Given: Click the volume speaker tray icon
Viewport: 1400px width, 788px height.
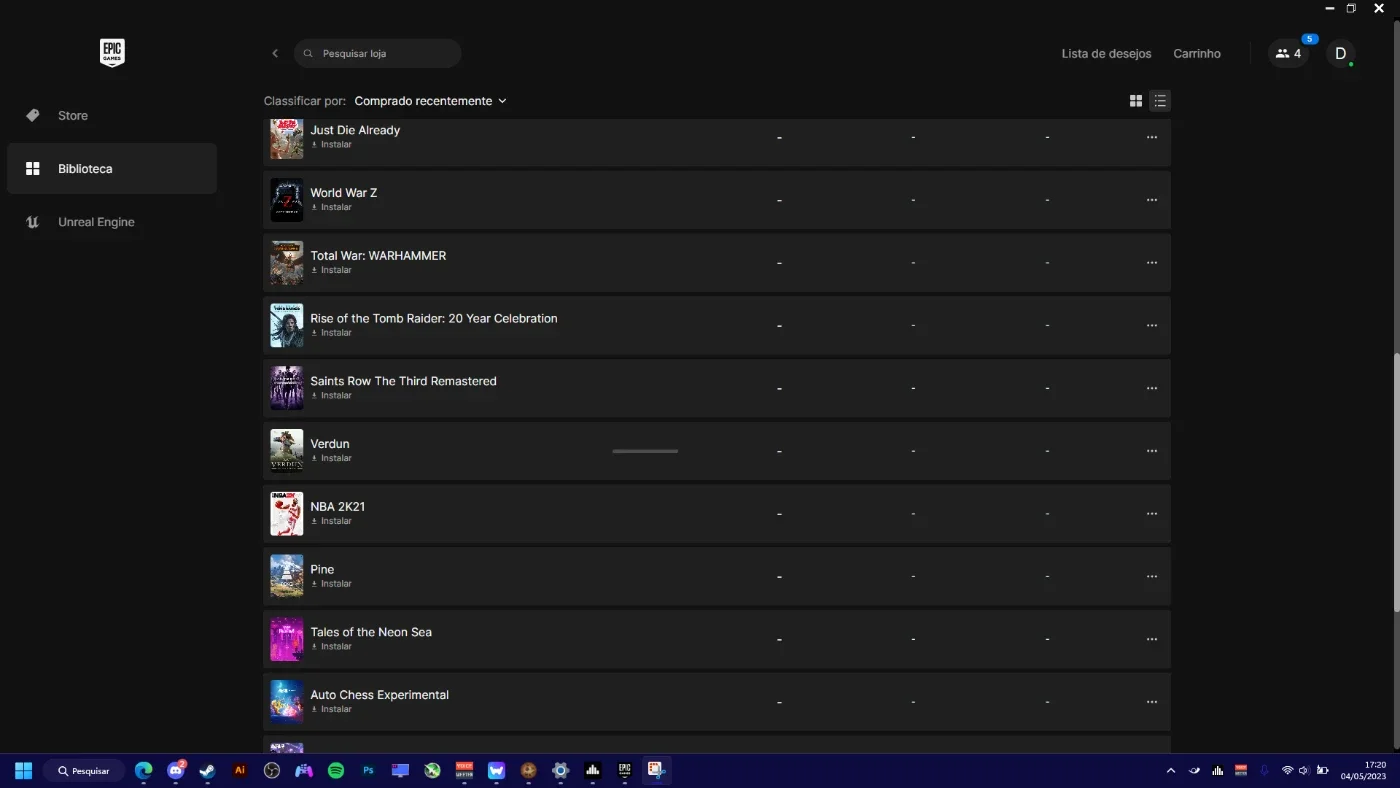Looking at the screenshot, I should point(1304,771).
